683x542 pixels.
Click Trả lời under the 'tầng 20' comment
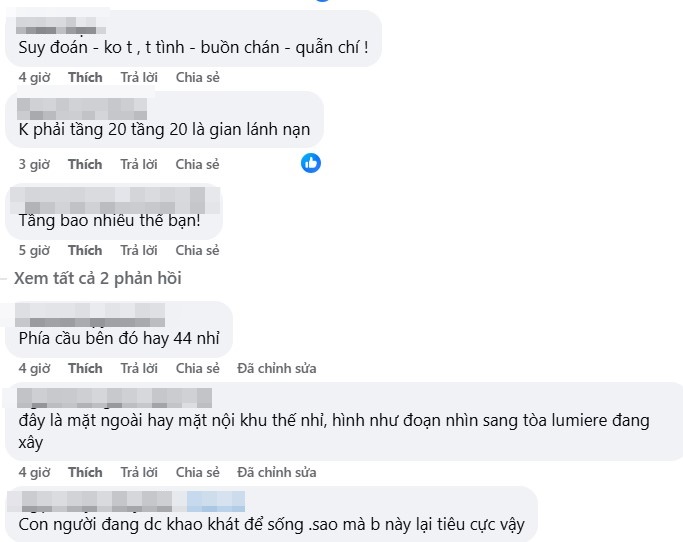139,164
